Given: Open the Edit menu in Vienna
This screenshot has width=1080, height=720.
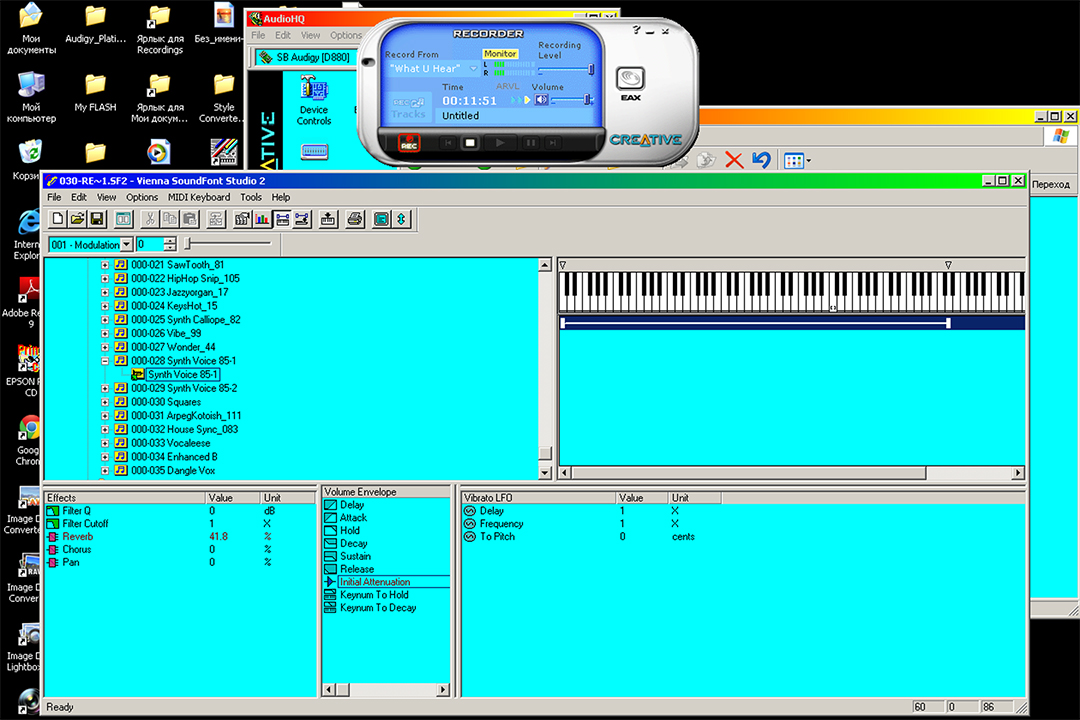Looking at the screenshot, I should pyautogui.click(x=79, y=197).
